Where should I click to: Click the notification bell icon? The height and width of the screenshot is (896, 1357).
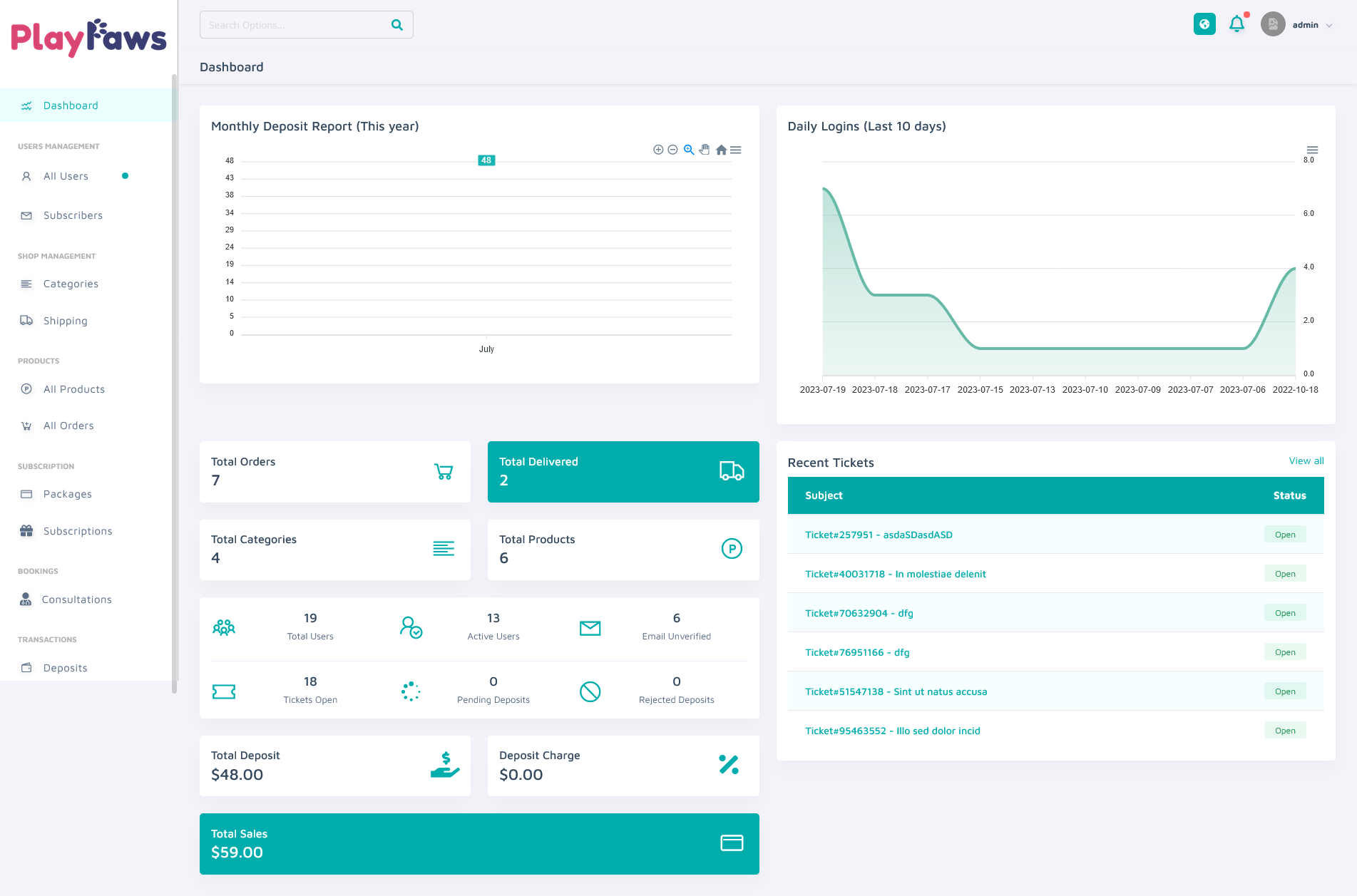pyautogui.click(x=1236, y=24)
